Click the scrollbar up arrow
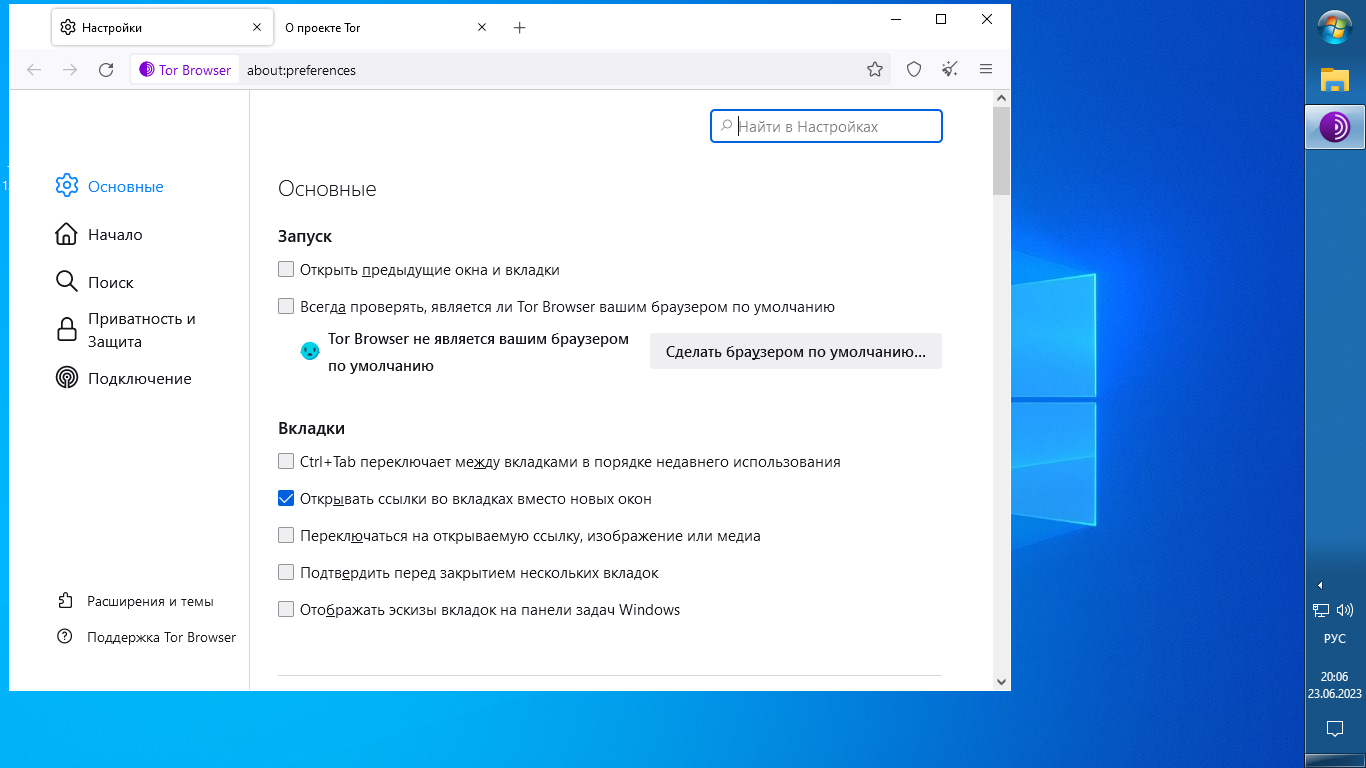The image size is (1366, 768). pos(1002,97)
